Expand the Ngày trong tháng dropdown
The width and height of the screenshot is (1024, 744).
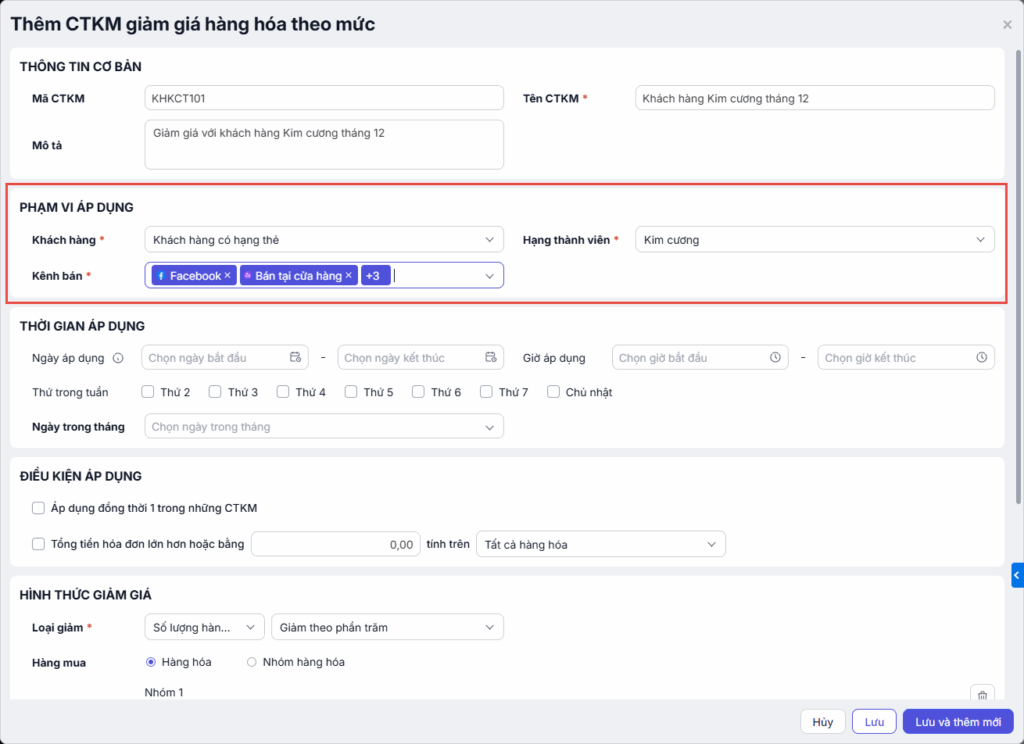324,427
